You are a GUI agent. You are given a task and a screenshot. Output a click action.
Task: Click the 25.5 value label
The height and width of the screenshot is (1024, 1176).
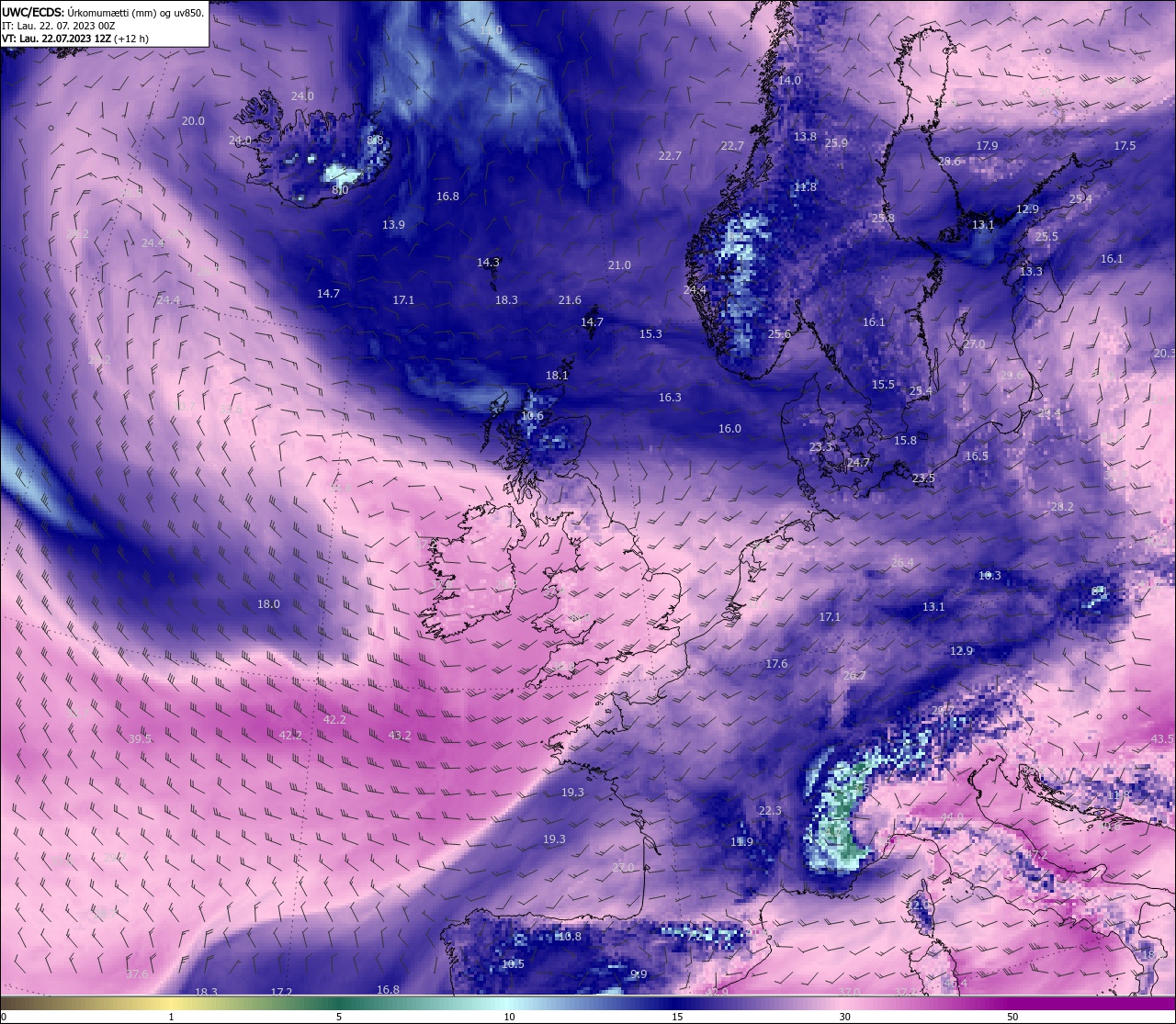click(1046, 237)
